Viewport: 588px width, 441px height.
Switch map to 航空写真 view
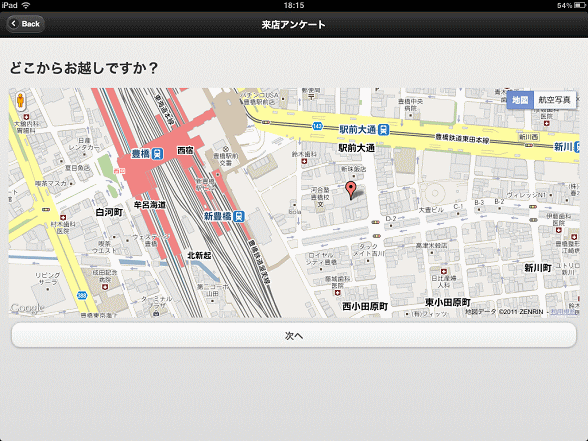point(555,100)
